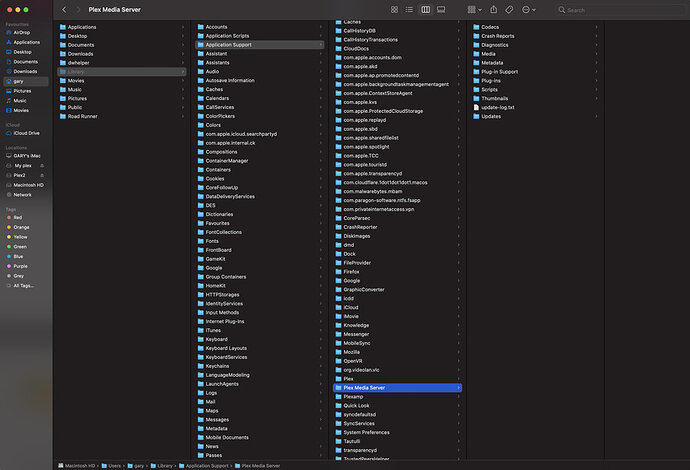Open Music in the sidebar

coord(20,101)
